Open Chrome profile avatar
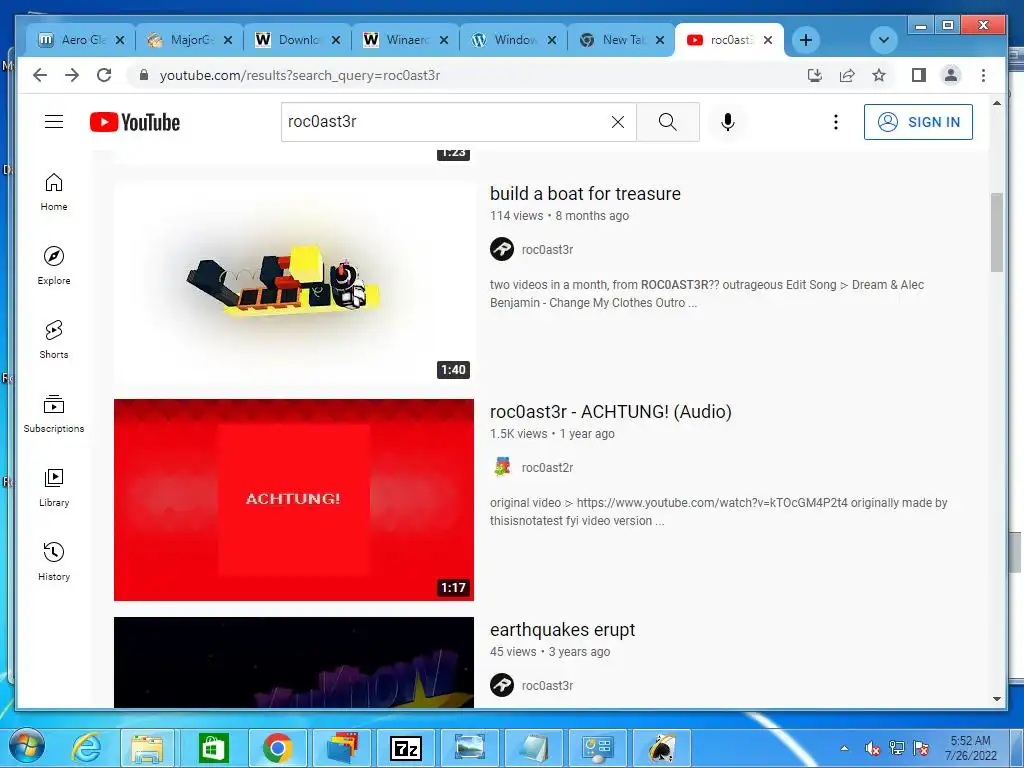1024x768 pixels. (951, 75)
